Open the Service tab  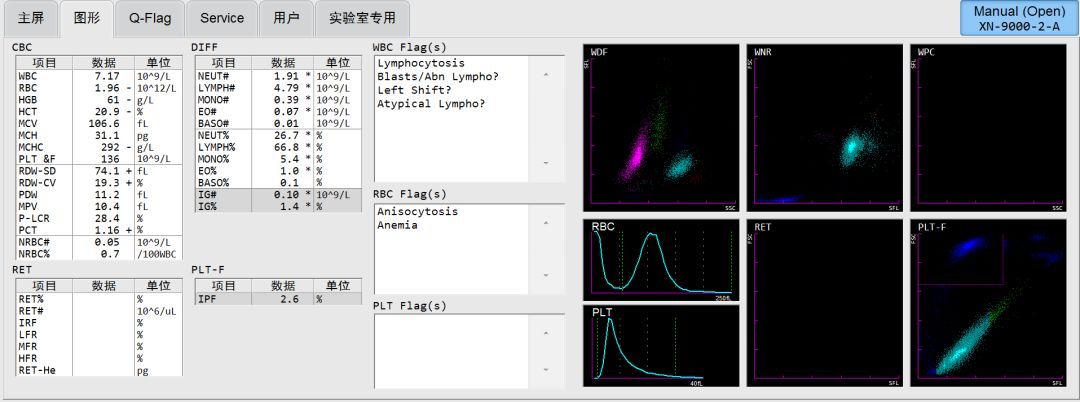[222, 19]
